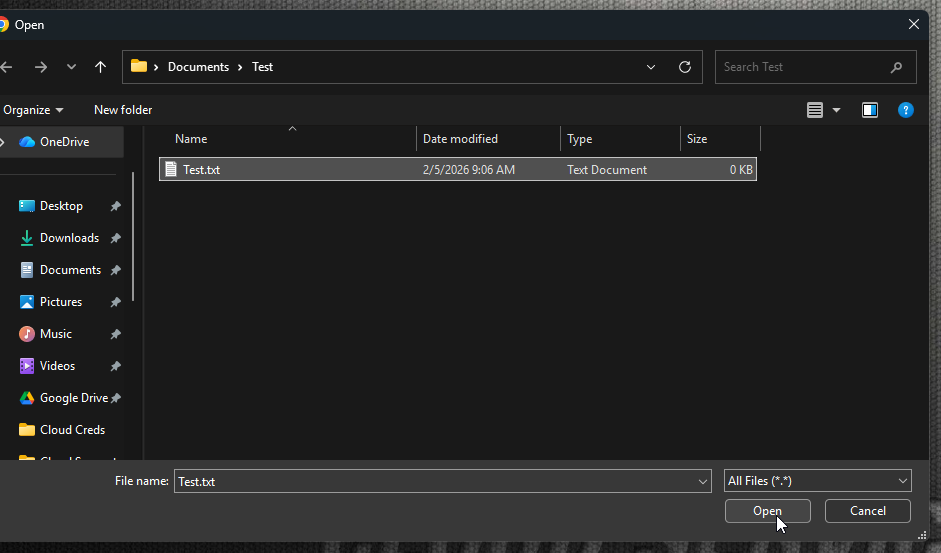Toggle the preview pane
The width and height of the screenshot is (941, 553).
coord(870,110)
